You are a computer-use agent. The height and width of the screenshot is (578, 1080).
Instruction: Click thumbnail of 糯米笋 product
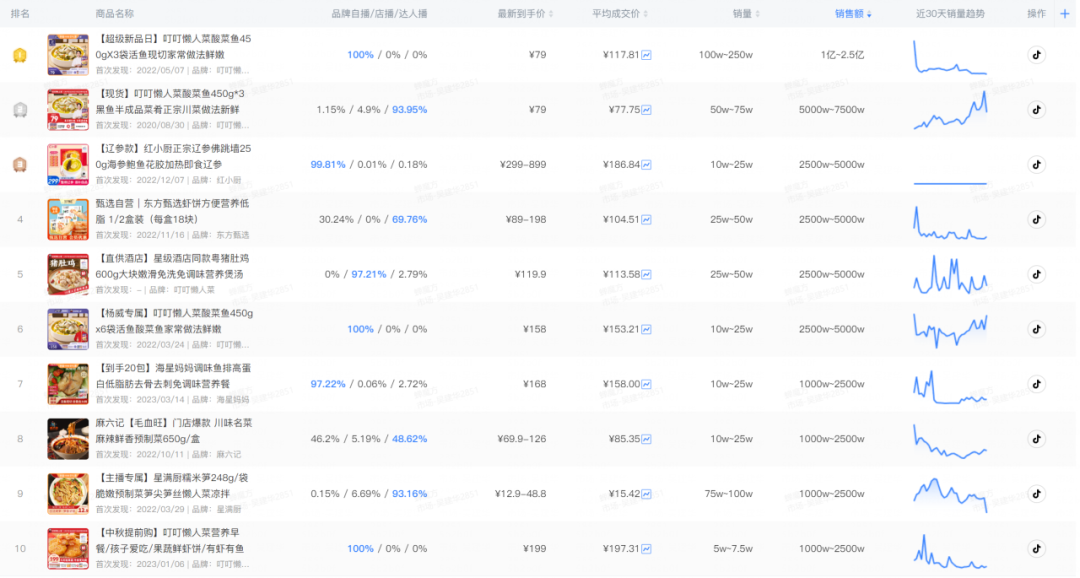point(68,495)
